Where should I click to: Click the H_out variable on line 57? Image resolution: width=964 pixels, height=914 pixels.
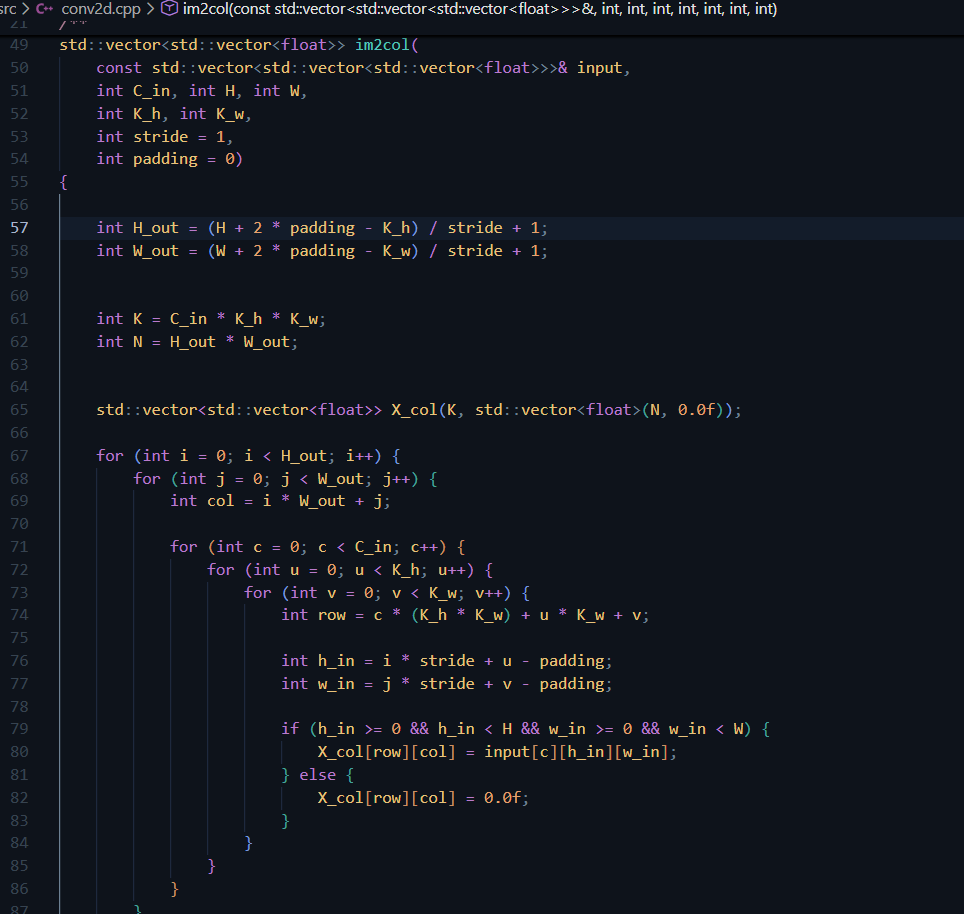pos(154,227)
